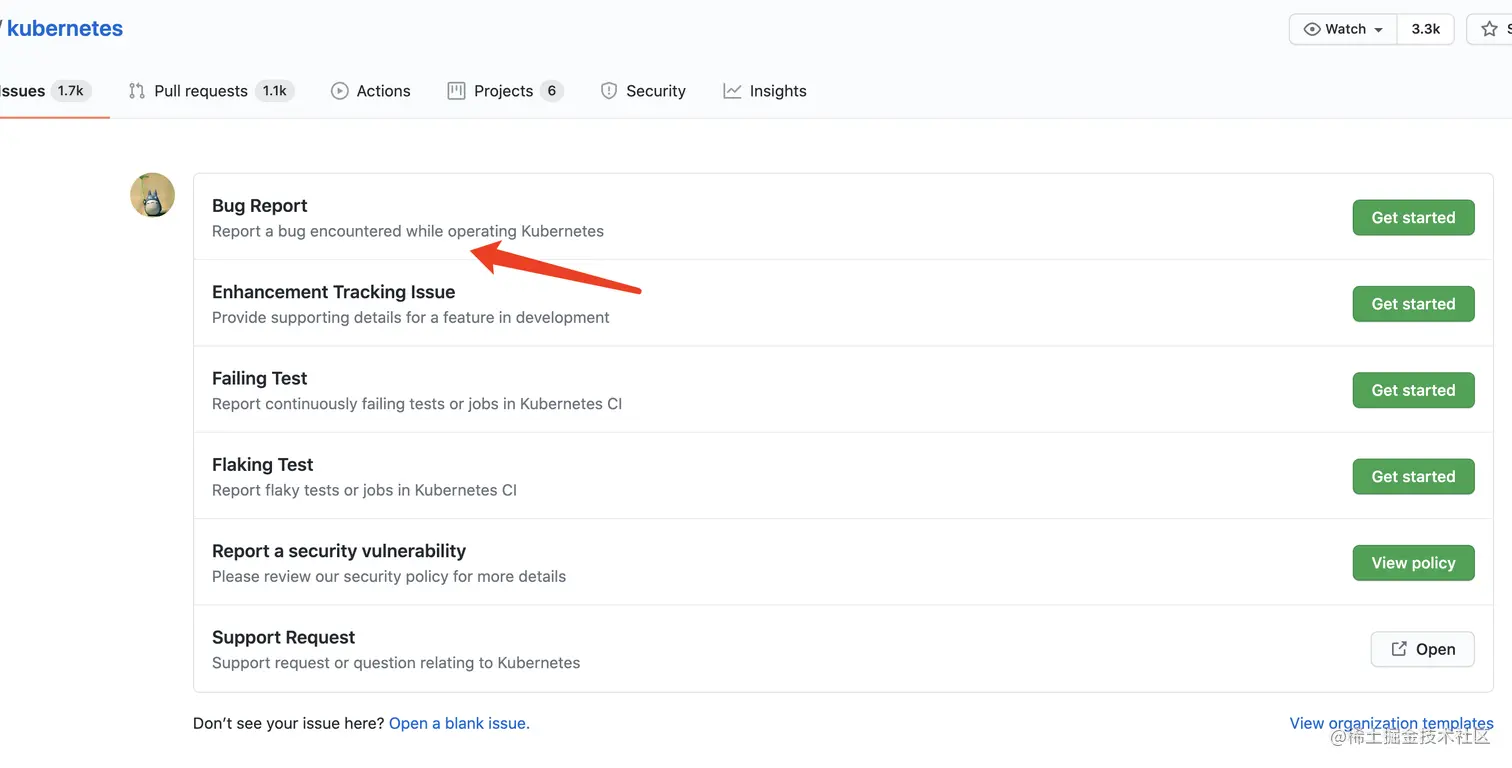Click the Issues 1.7k counter badge
Image resolution: width=1512 pixels, height=768 pixels.
71,91
